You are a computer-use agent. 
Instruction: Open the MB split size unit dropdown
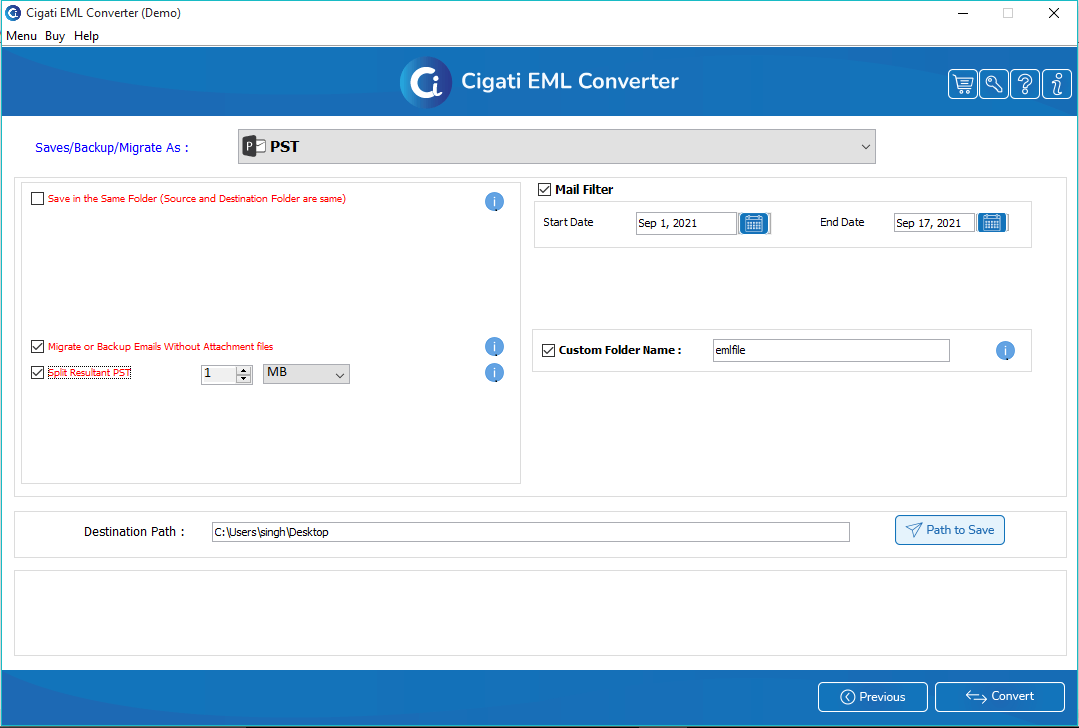click(306, 374)
